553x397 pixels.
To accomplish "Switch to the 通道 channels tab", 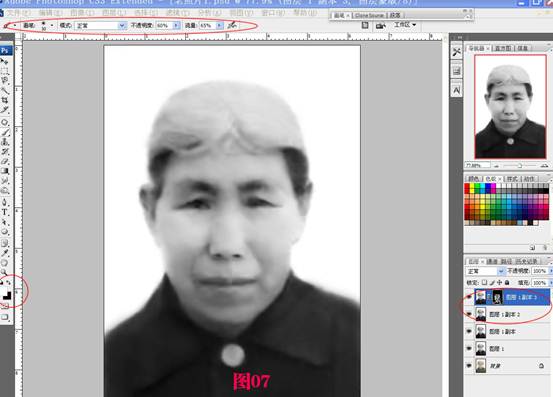I will (x=492, y=261).
